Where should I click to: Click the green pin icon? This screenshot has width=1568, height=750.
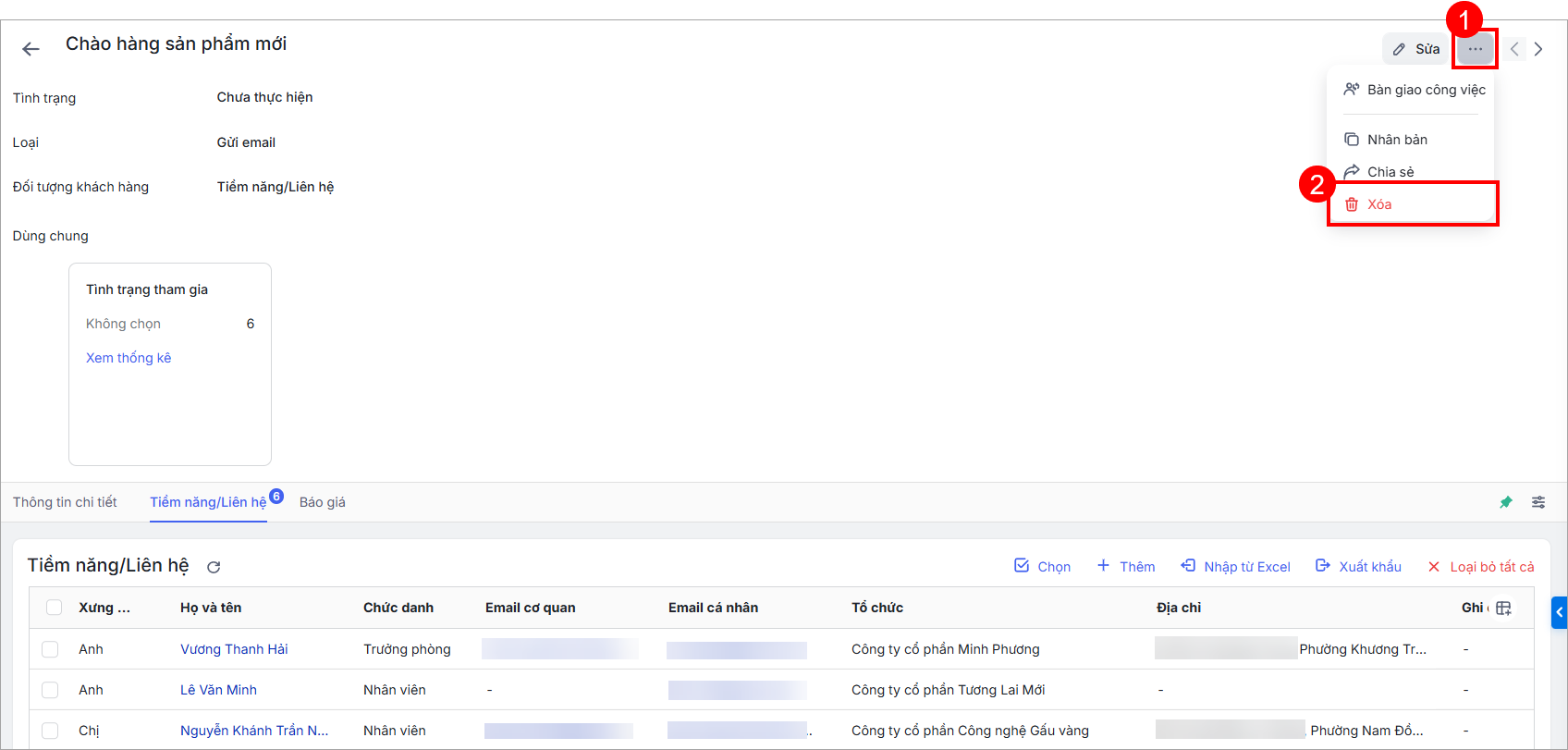coord(1506,502)
